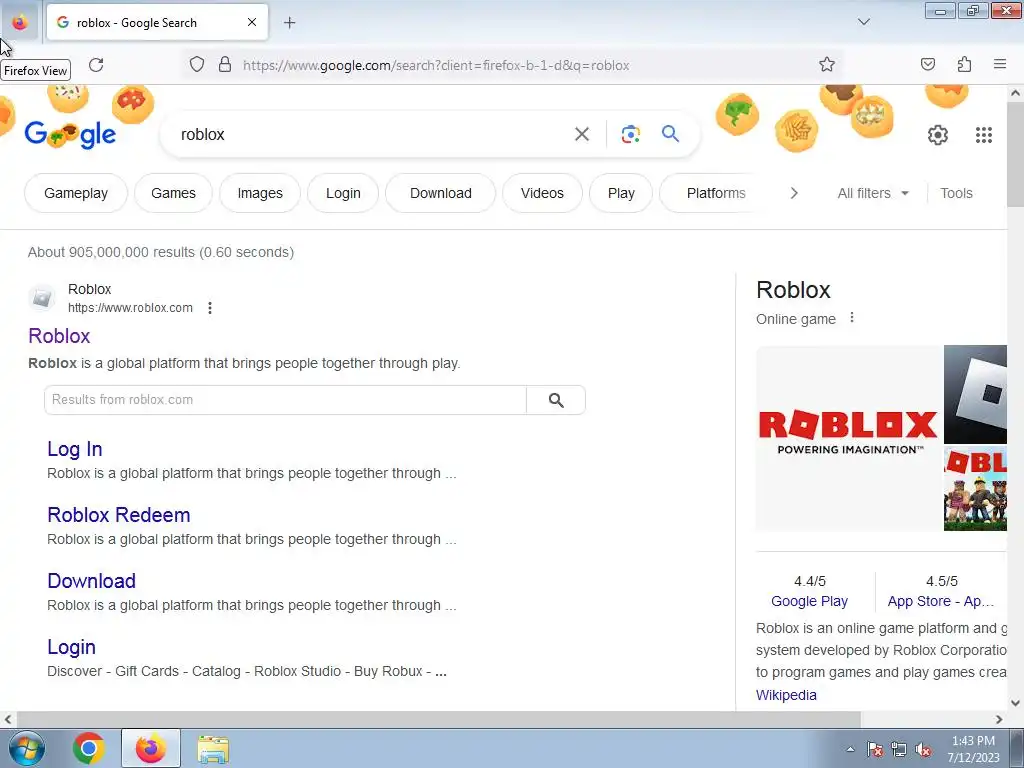Open Firefox application menu
The width and height of the screenshot is (1024, 768).
[x=999, y=64]
